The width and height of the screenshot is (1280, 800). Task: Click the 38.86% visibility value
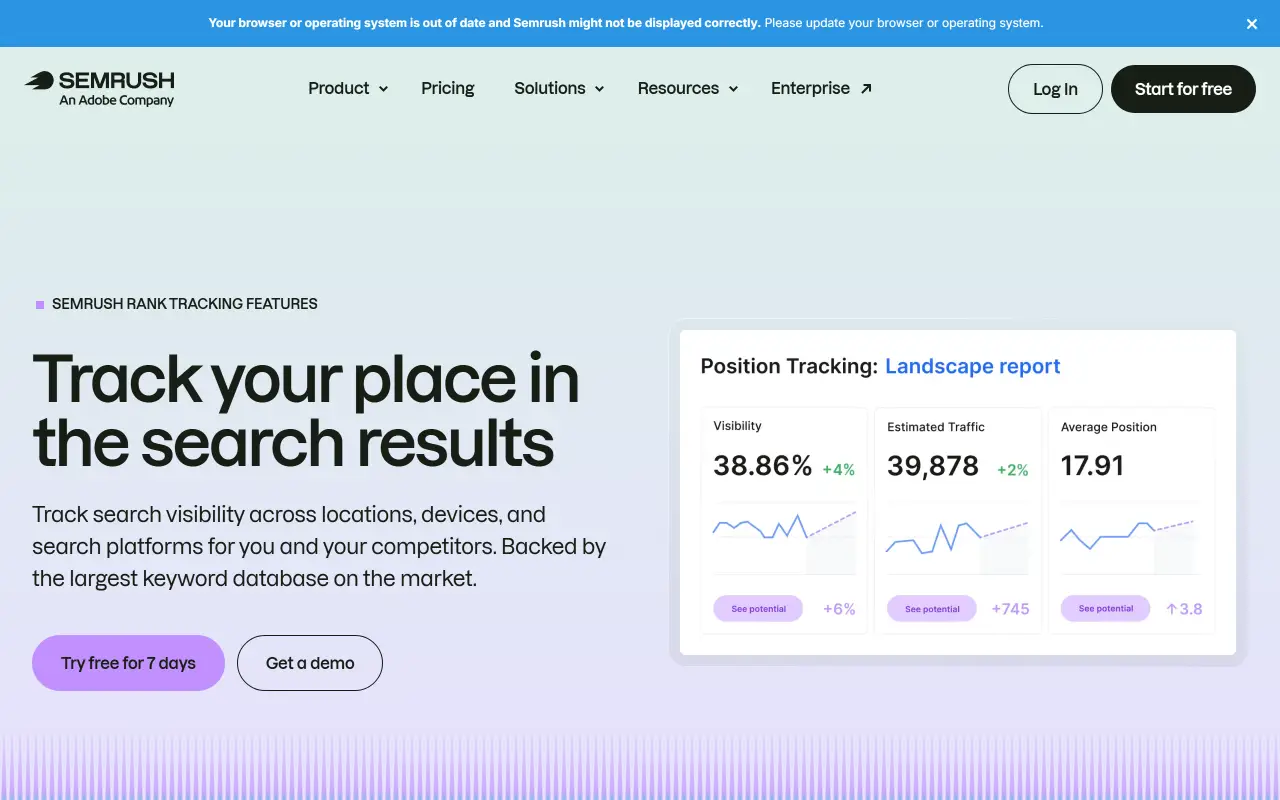[x=762, y=466]
